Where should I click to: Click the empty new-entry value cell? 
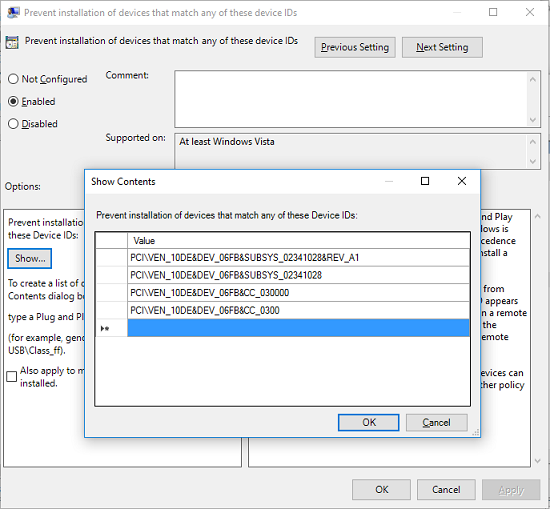coord(298,328)
